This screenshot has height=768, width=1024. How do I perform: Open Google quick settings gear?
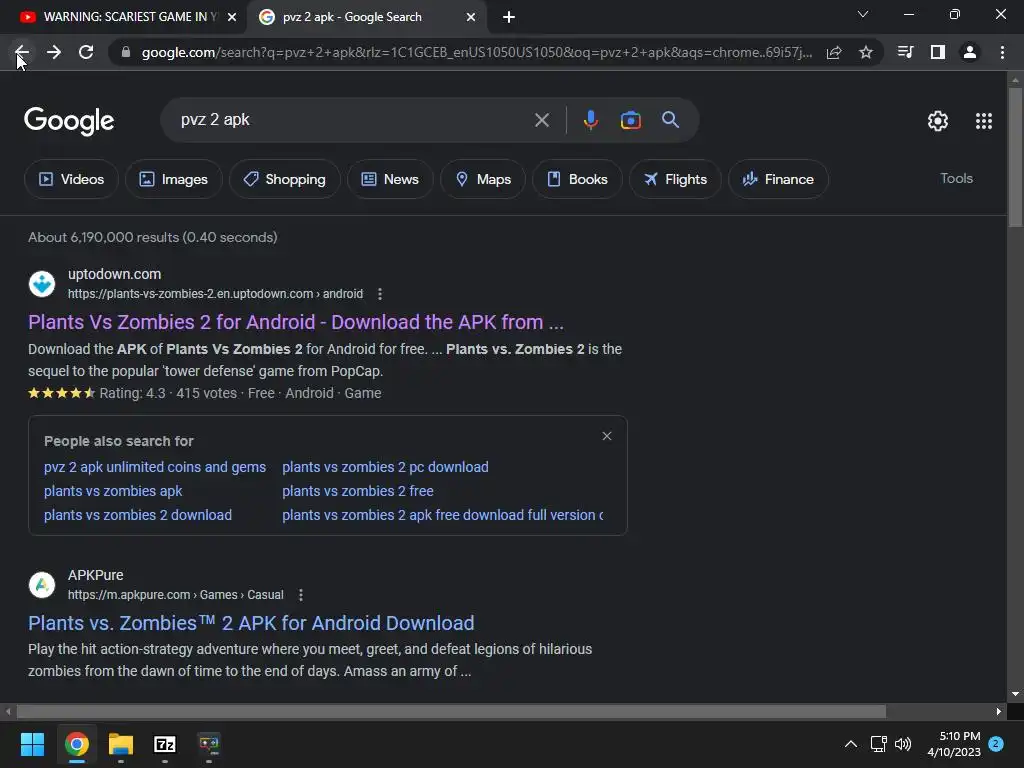point(938,121)
